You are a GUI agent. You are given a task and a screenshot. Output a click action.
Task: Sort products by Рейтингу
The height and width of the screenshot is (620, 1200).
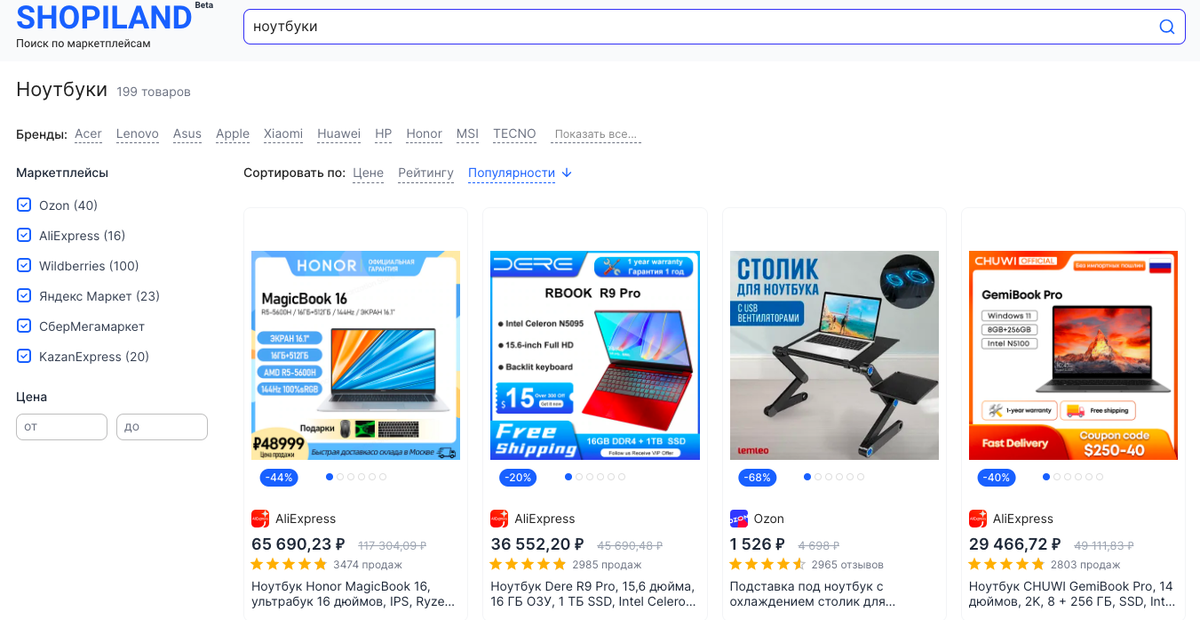(x=426, y=173)
